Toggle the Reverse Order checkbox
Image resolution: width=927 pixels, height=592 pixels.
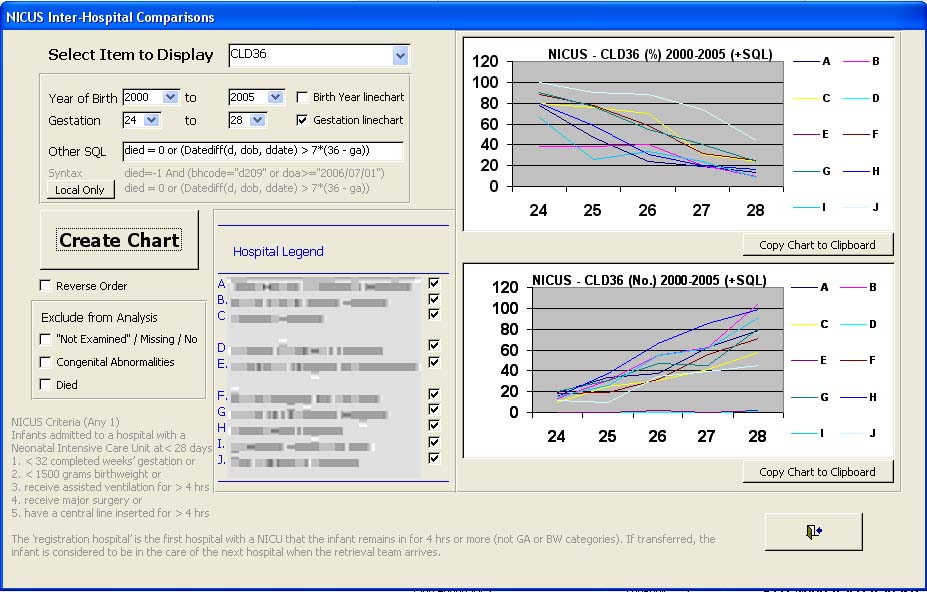point(46,286)
